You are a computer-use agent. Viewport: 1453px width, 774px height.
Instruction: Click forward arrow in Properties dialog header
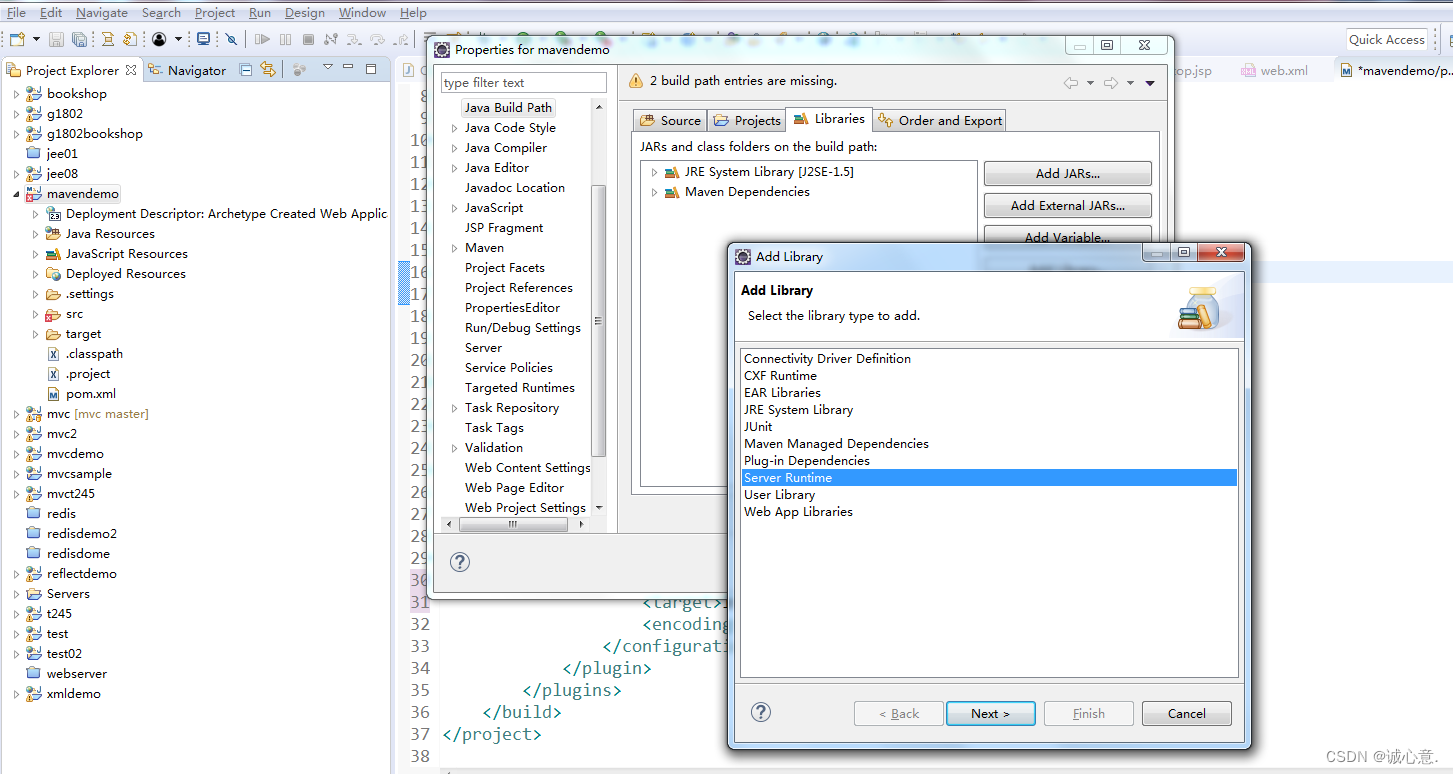click(1110, 83)
